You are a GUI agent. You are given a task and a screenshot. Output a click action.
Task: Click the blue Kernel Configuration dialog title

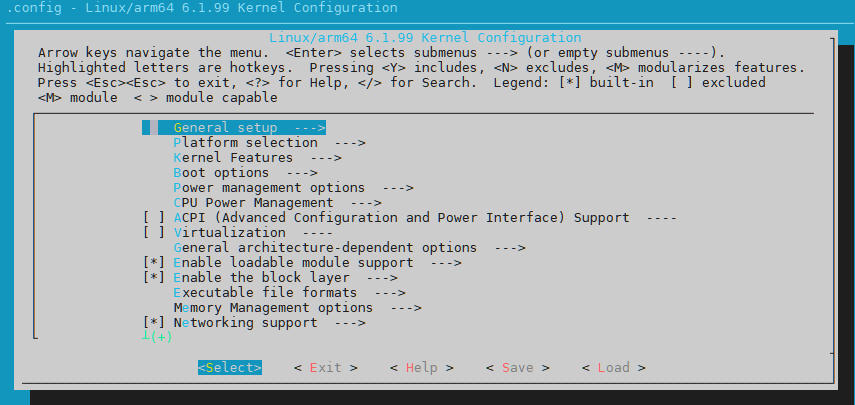(425, 38)
